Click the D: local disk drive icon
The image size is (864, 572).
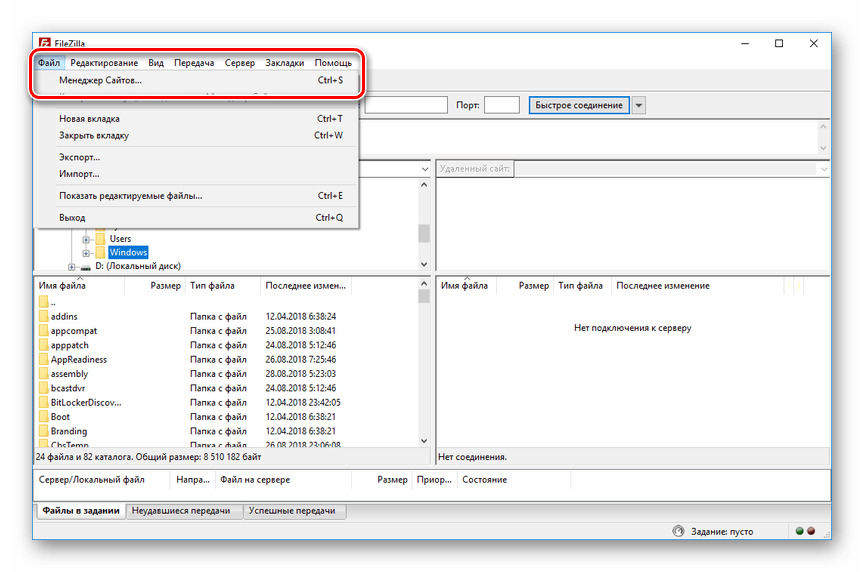coord(85,267)
